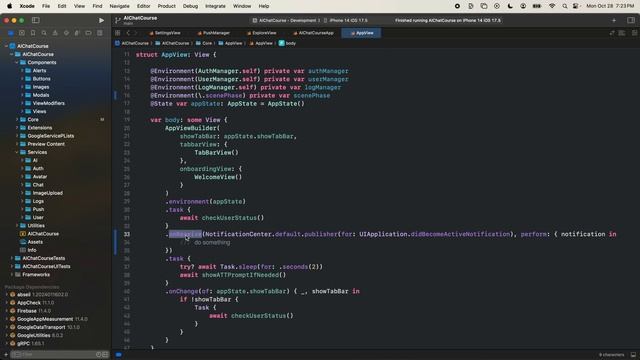Toggle the inspector panel at top right
Screen dimensions: 640x360
(x=631, y=20)
